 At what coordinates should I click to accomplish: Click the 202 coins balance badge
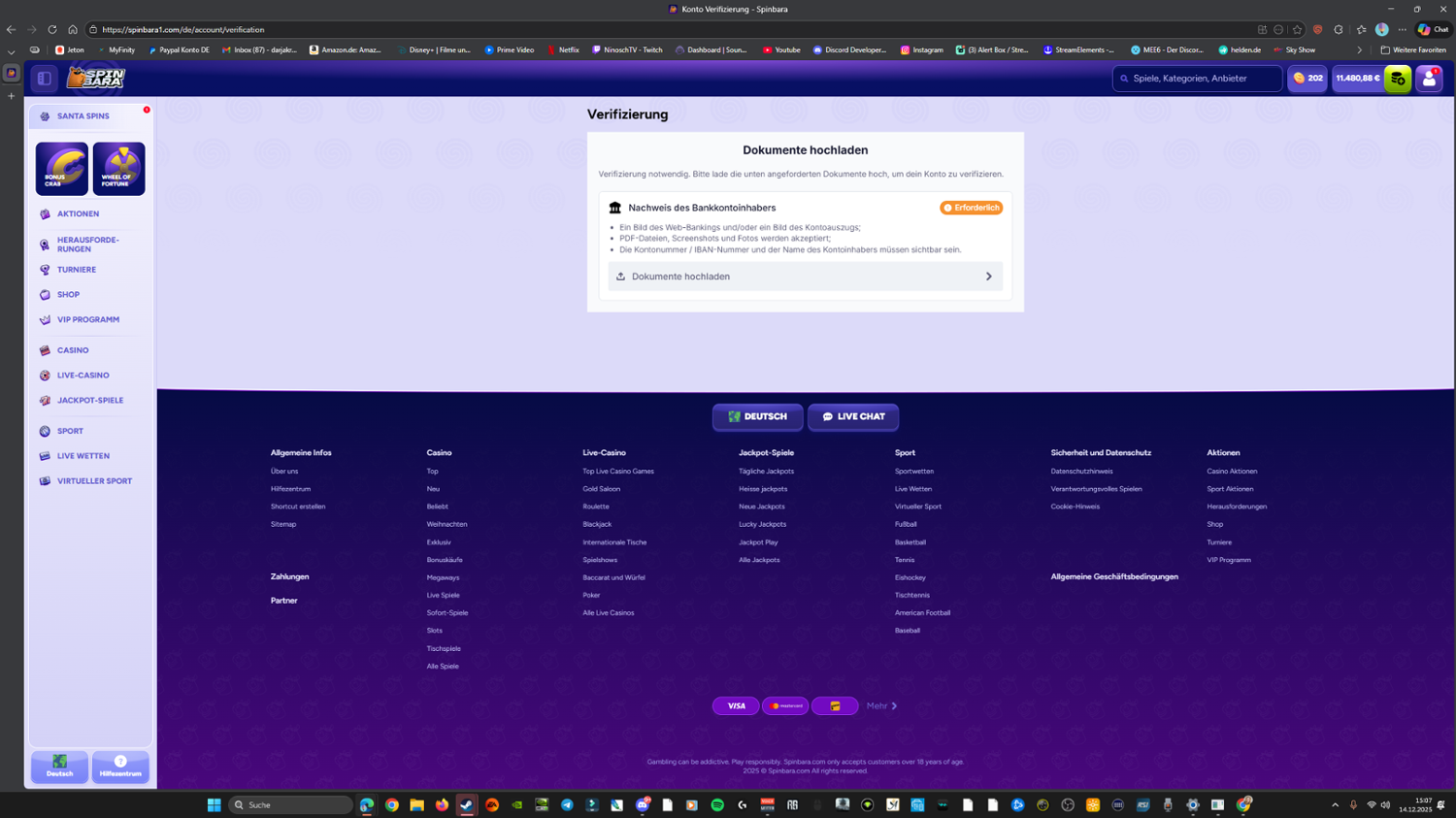tap(1307, 79)
